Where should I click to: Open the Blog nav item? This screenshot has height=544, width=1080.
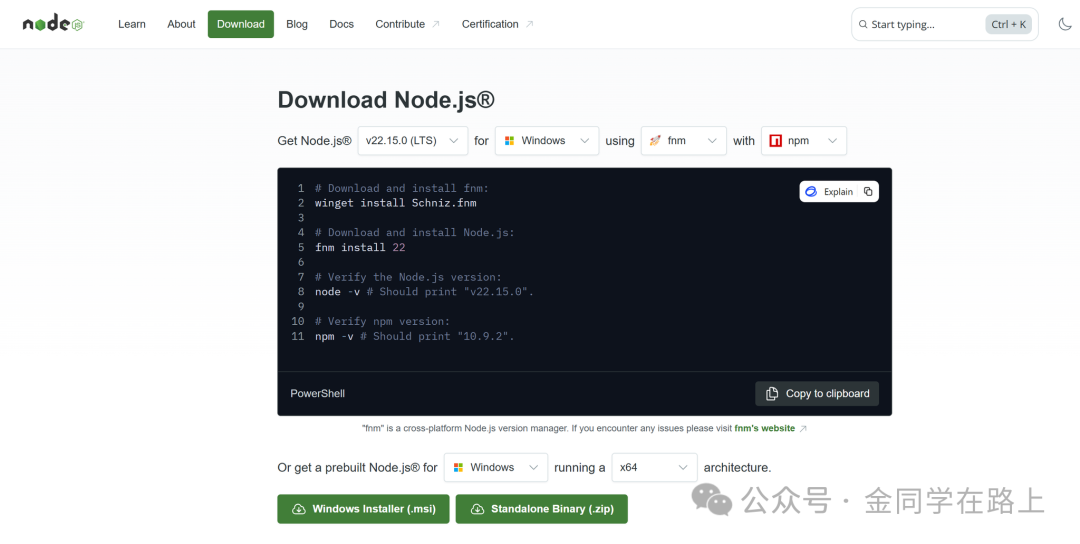pos(297,24)
